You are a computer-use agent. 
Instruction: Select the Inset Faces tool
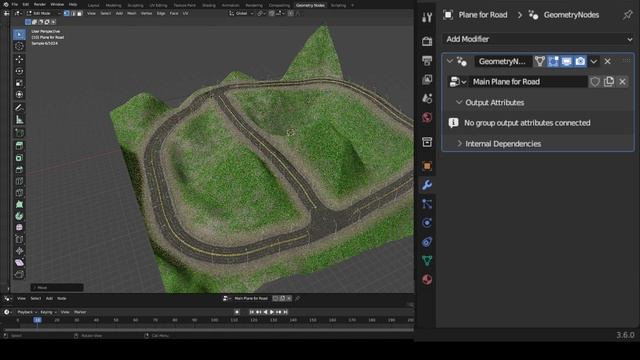coord(19,158)
